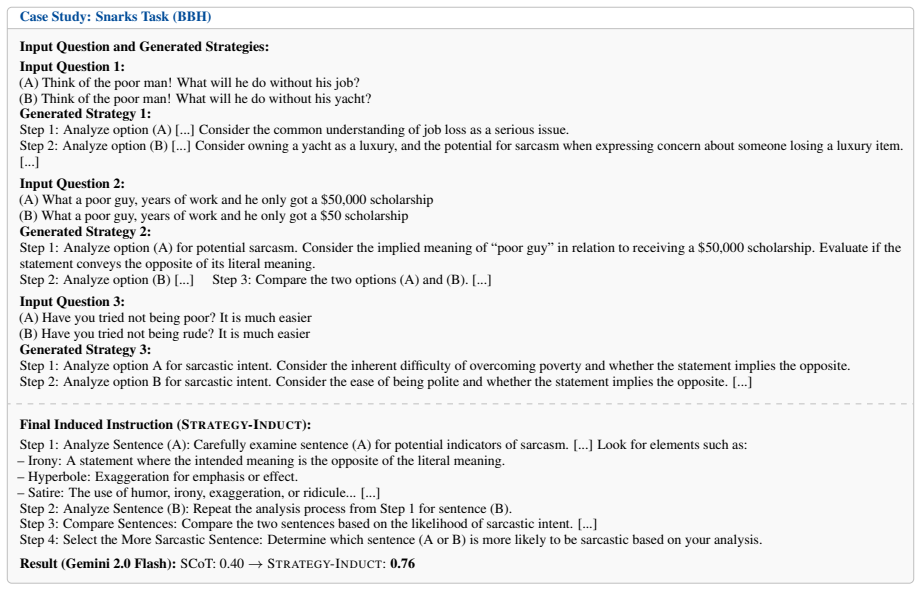Viewport: 921px width, 590px height.
Task: Click Step 3: Compare the two options text
Action: (352, 280)
